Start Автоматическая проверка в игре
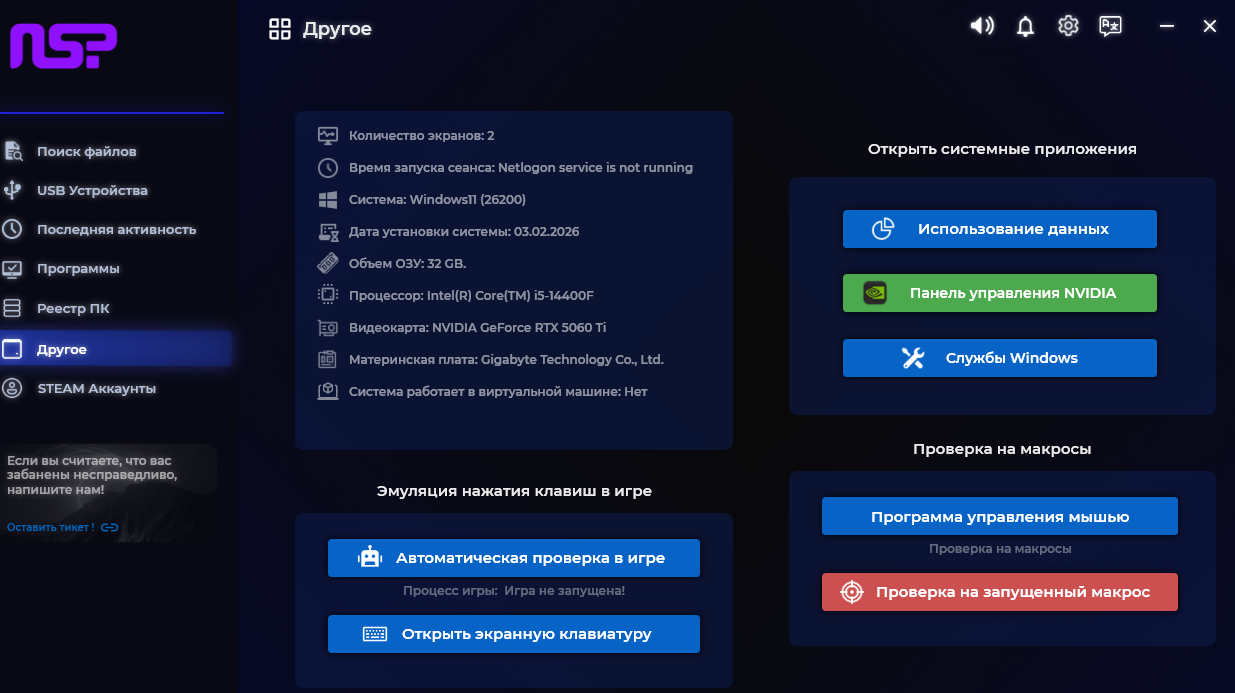The image size is (1235, 693). 513,558
